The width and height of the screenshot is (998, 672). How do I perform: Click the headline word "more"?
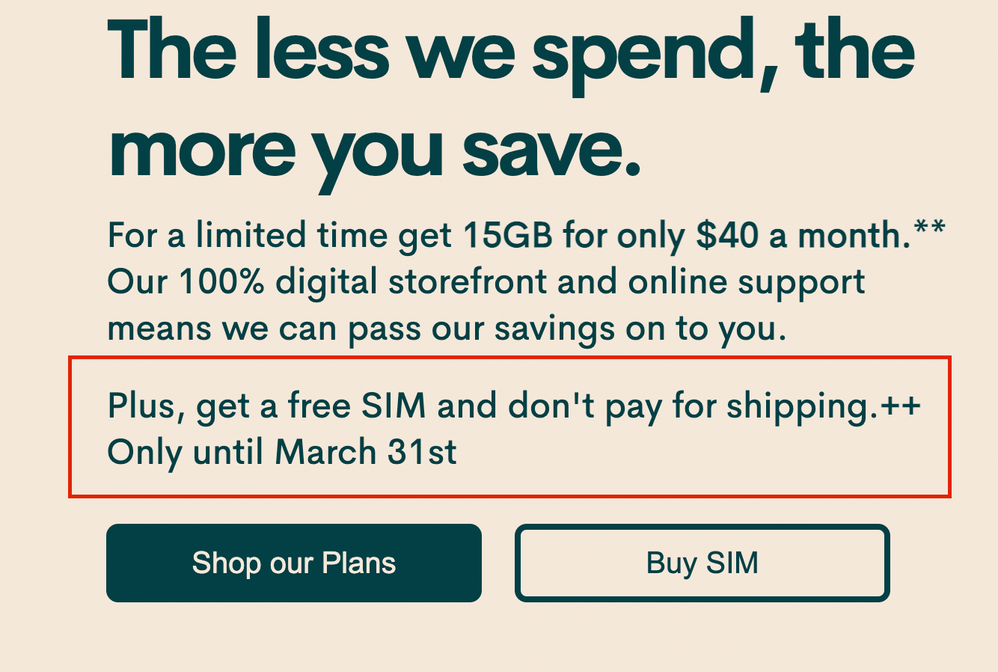point(204,150)
